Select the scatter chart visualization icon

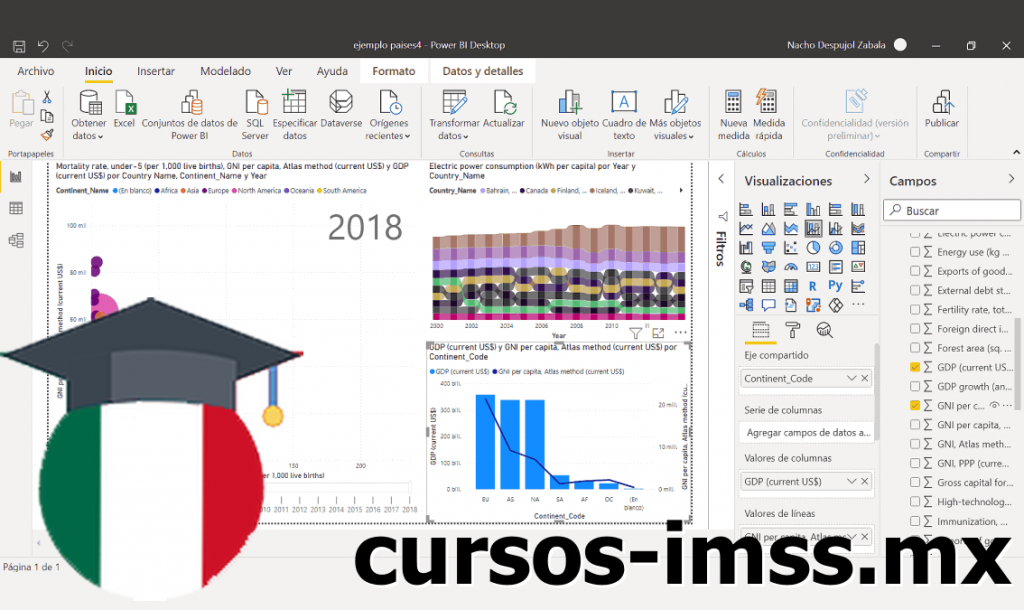(x=791, y=248)
